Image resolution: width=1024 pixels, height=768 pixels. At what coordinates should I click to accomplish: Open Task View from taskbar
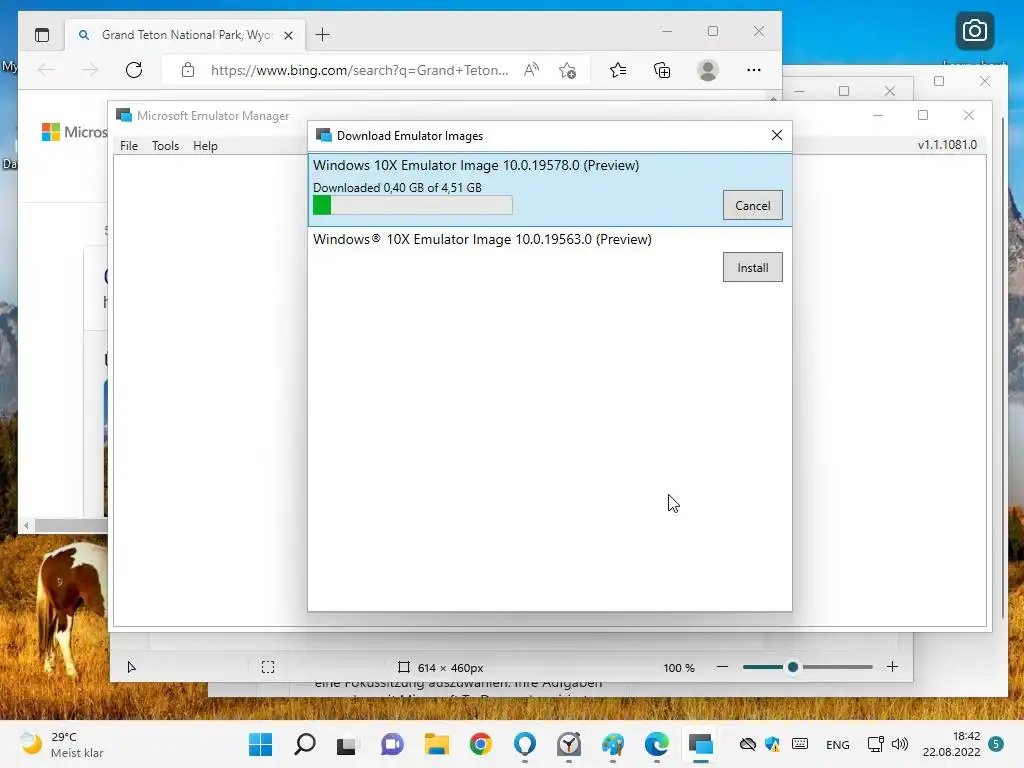pyautogui.click(x=346, y=744)
